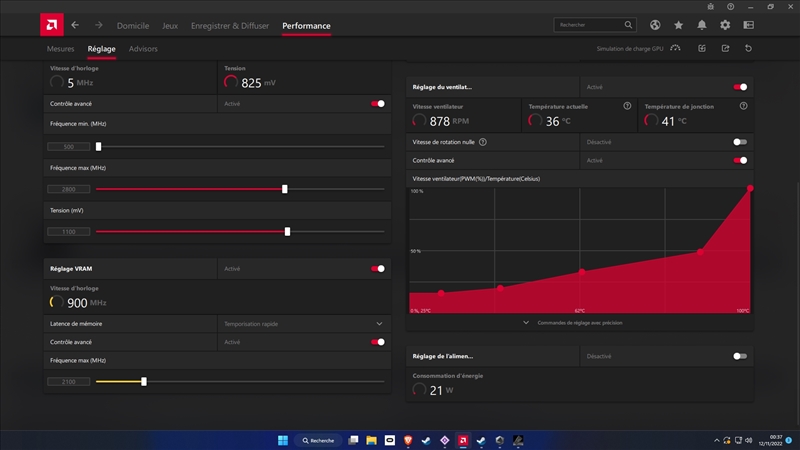Click the GPU load simulation gauge icon
The height and width of the screenshot is (450, 800).
tap(675, 48)
